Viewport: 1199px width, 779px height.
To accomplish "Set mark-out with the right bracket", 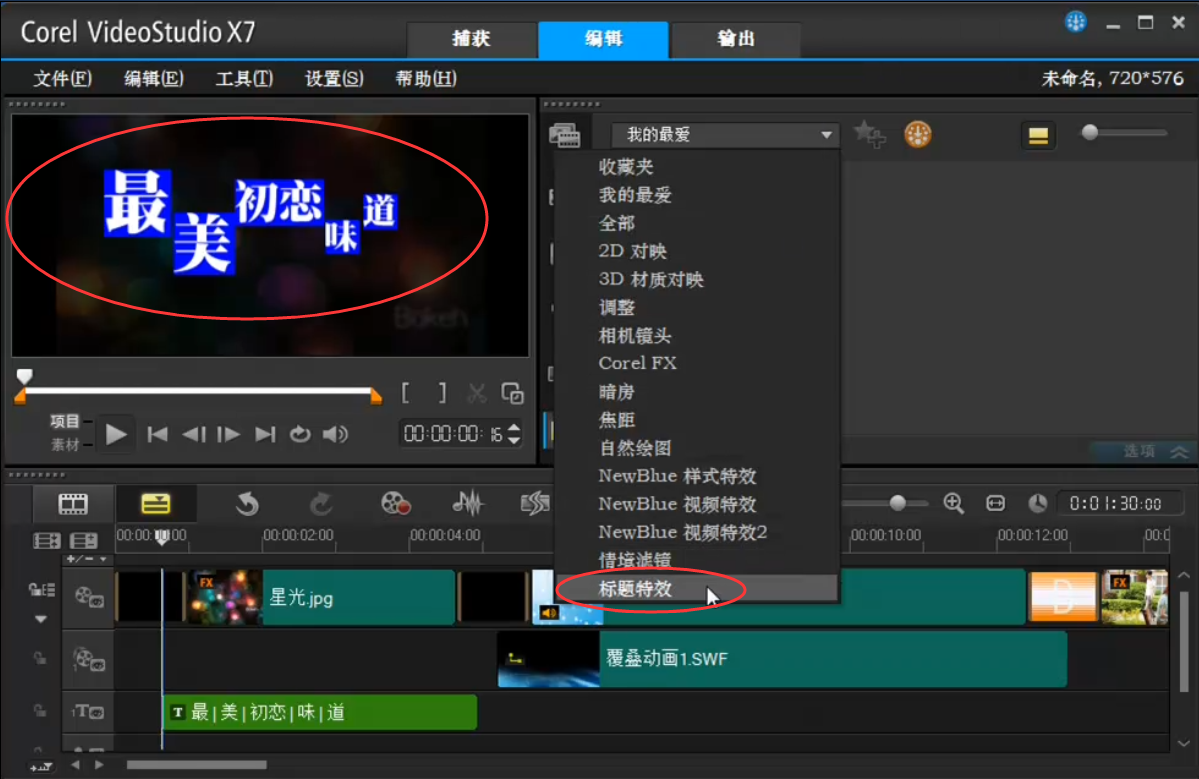I will pyautogui.click(x=442, y=393).
